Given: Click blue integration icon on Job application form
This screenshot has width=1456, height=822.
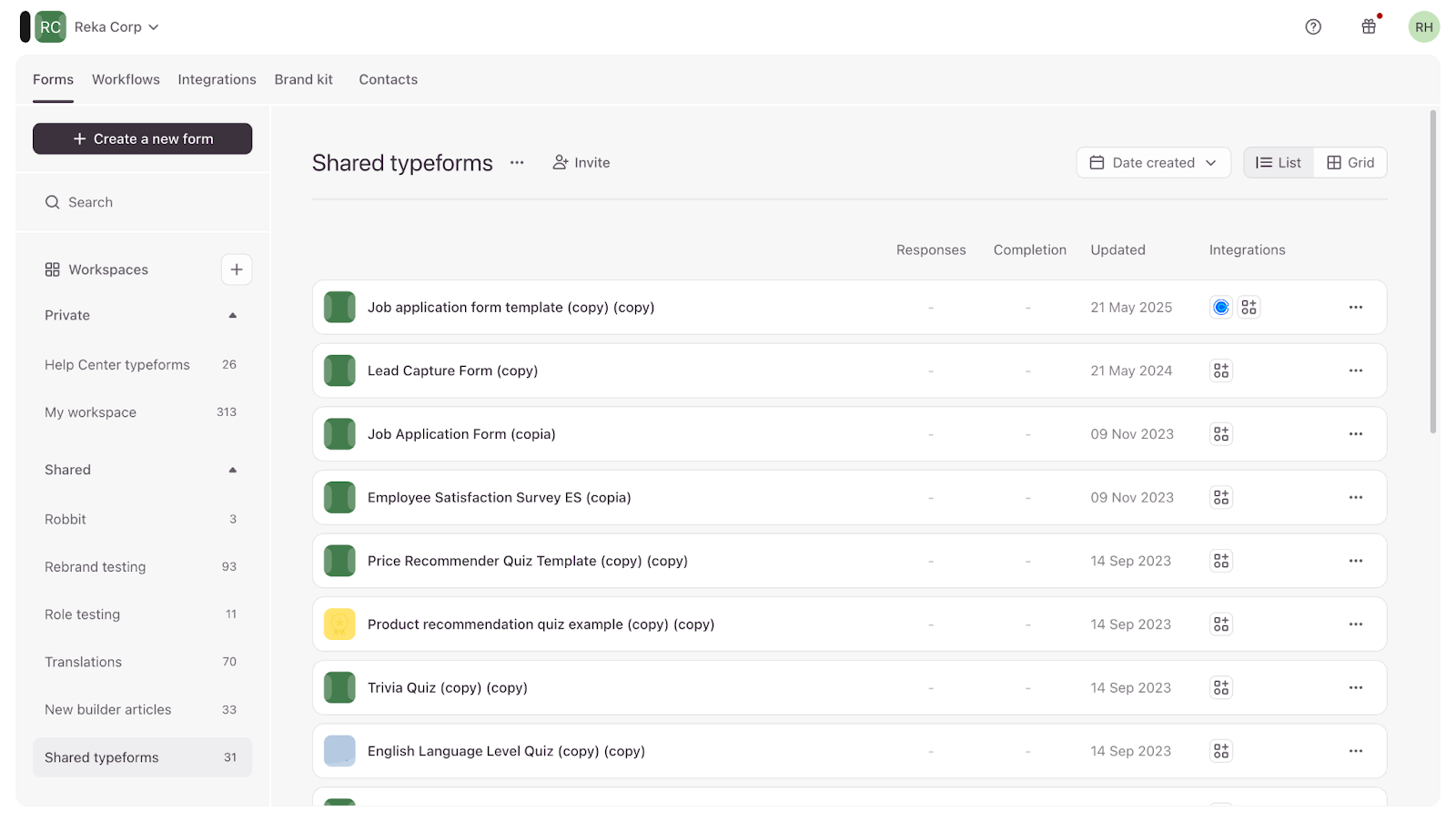Looking at the screenshot, I should (1220, 308).
